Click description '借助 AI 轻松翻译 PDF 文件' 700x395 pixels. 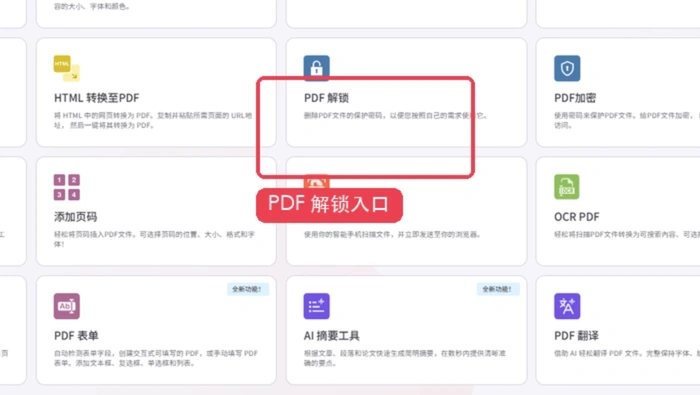(627, 353)
